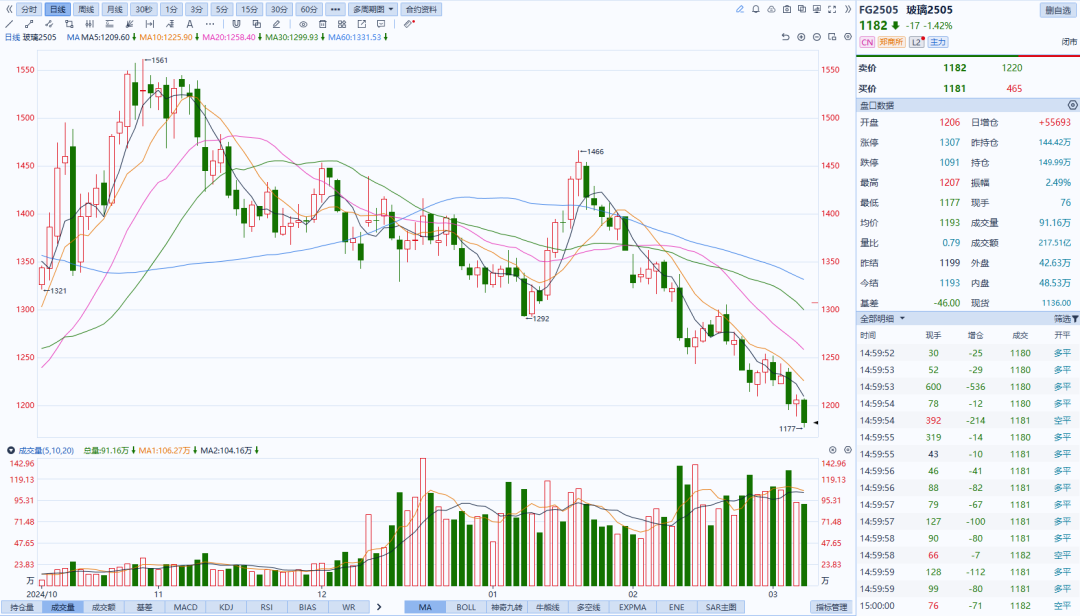Screen dimensions: 1080x616
Task: Open the grid layout icon
Action: click(x=342, y=24)
